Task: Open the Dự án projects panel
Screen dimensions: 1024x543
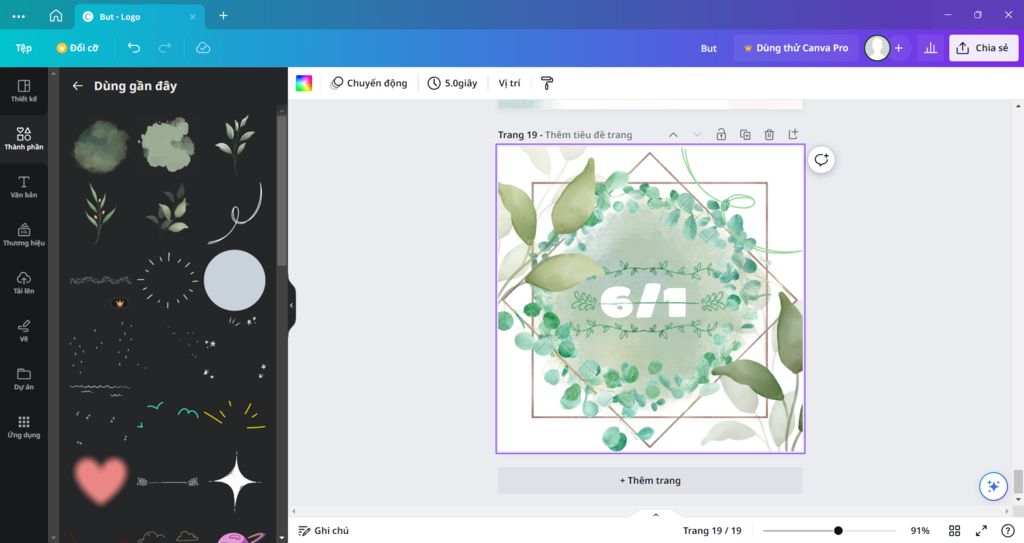Action: point(24,378)
